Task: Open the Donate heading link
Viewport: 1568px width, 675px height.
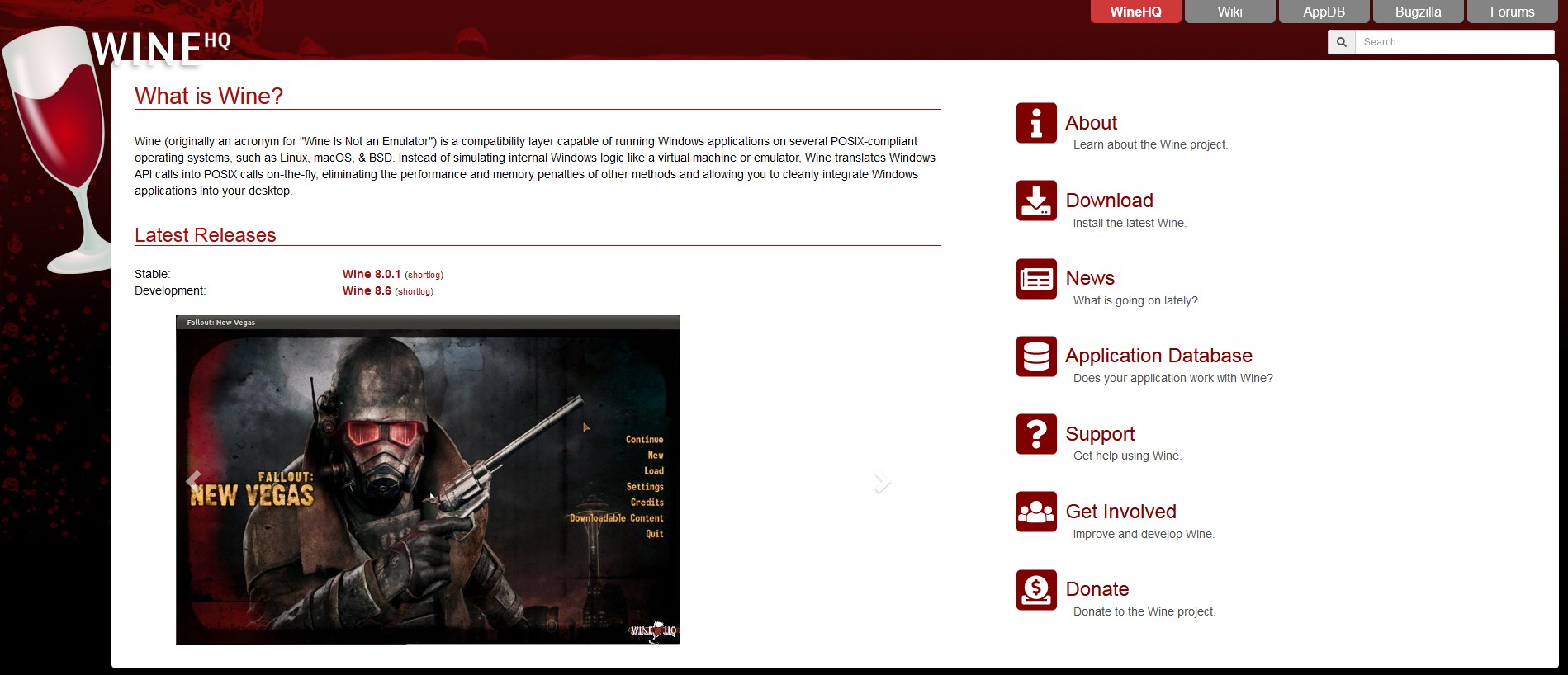Action: pyautogui.click(x=1097, y=589)
